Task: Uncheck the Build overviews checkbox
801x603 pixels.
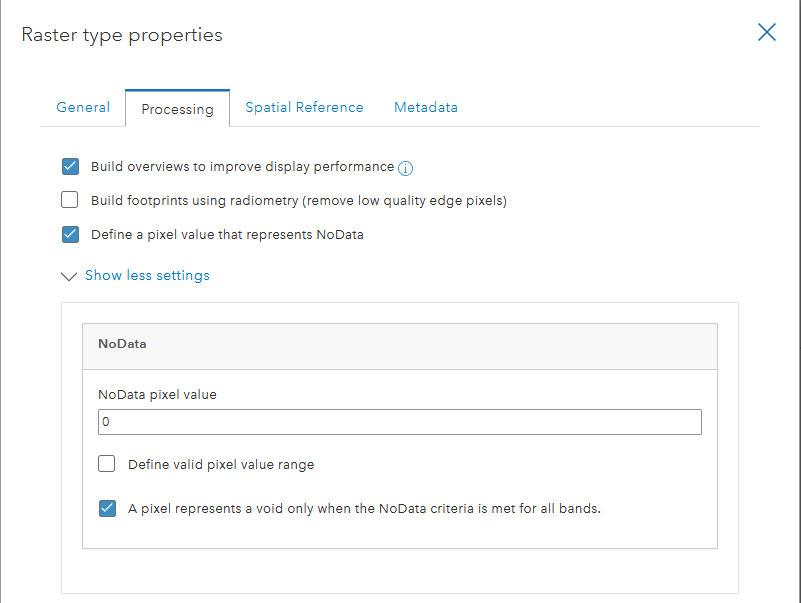Action: click(x=70, y=167)
